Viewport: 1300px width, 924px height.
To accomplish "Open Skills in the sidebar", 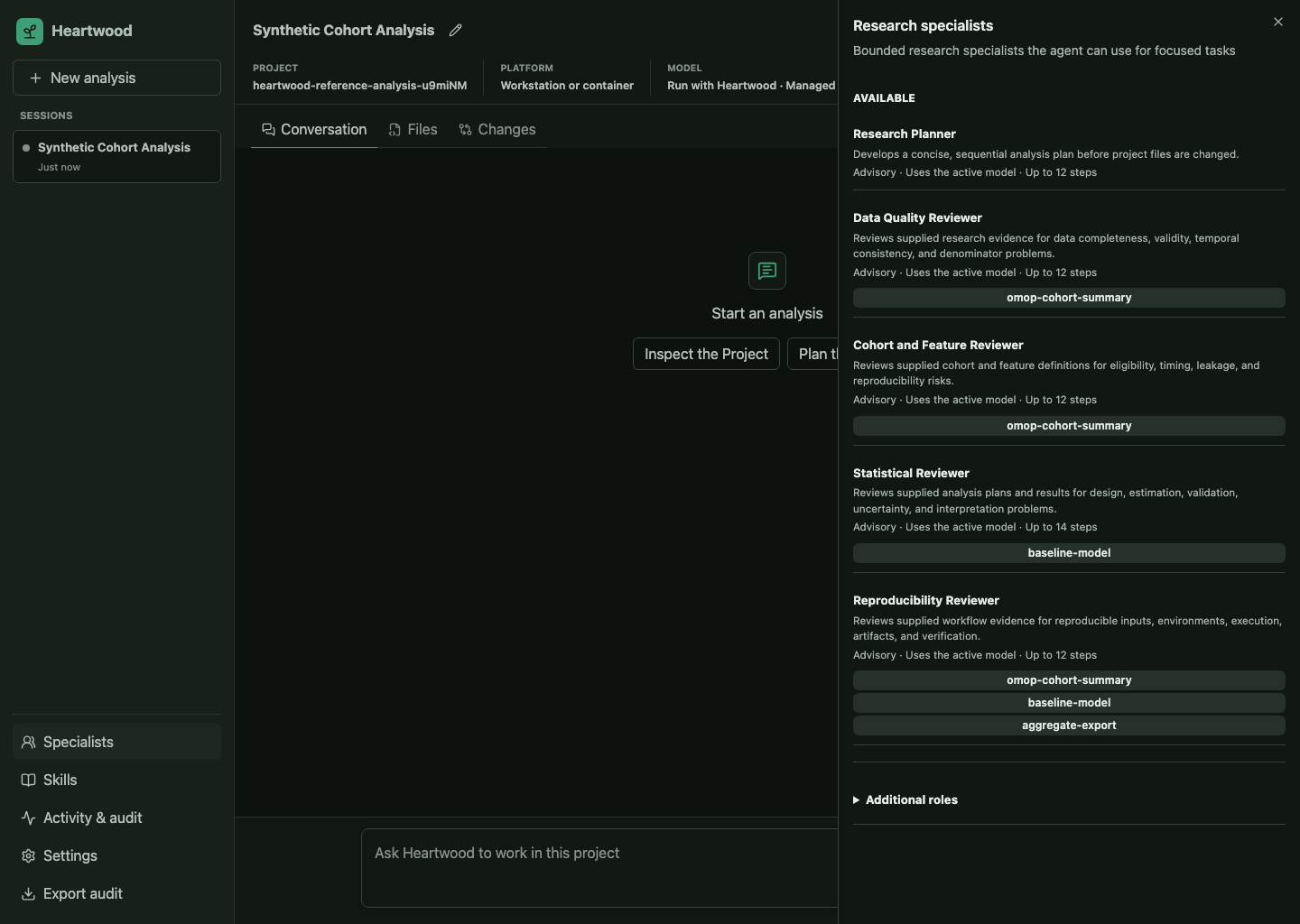I will pos(116,780).
